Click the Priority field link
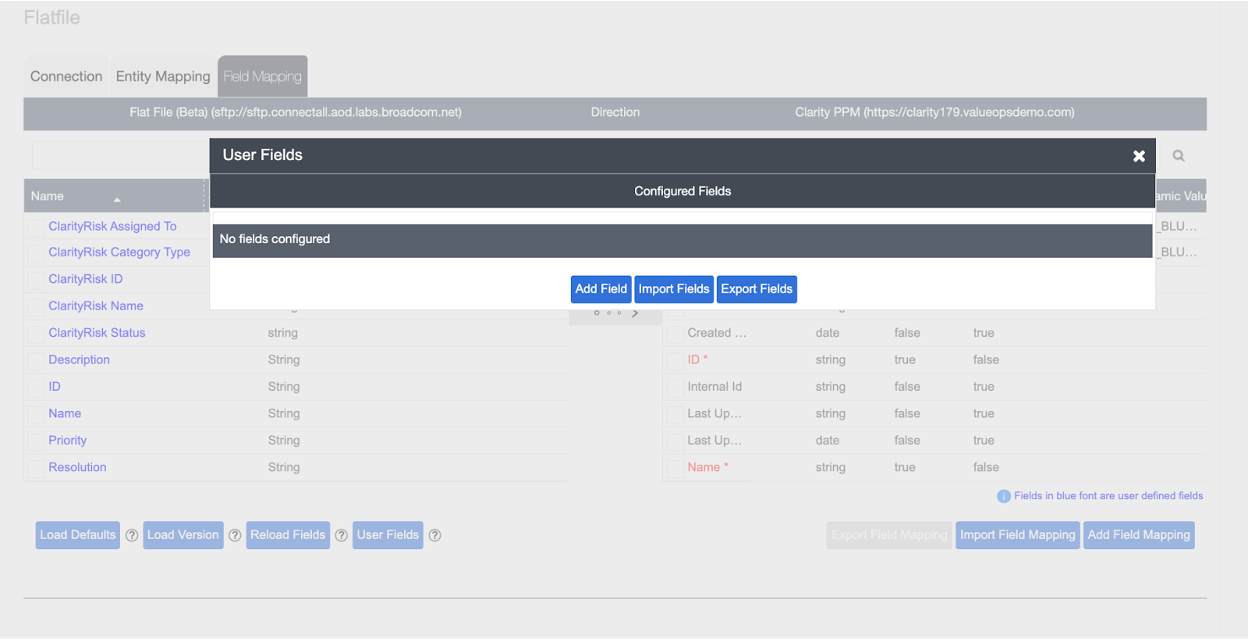Viewport: 1248px width, 640px height. pyautogui.click(x=67, y=440)
